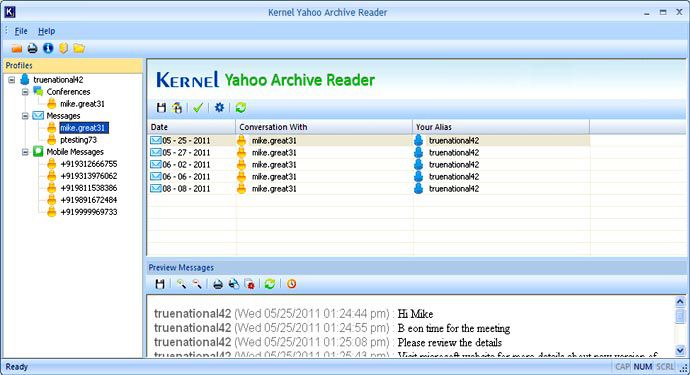The image size is (690, 375).
Task: Select mike.great31 under Conferences
Action: (x=82, y=104)
